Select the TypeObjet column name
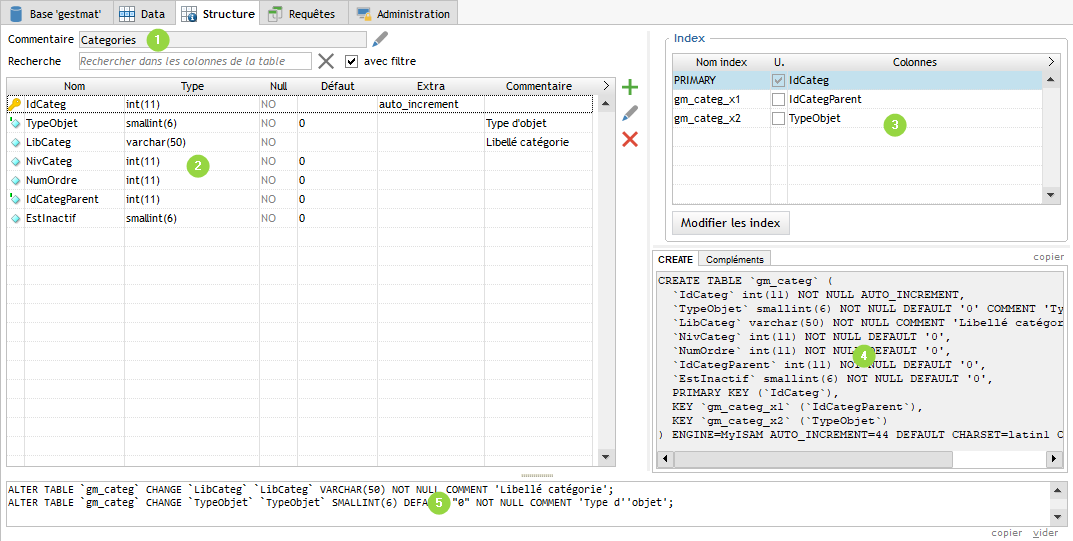The image size is (1073, 541). point(52,123)
